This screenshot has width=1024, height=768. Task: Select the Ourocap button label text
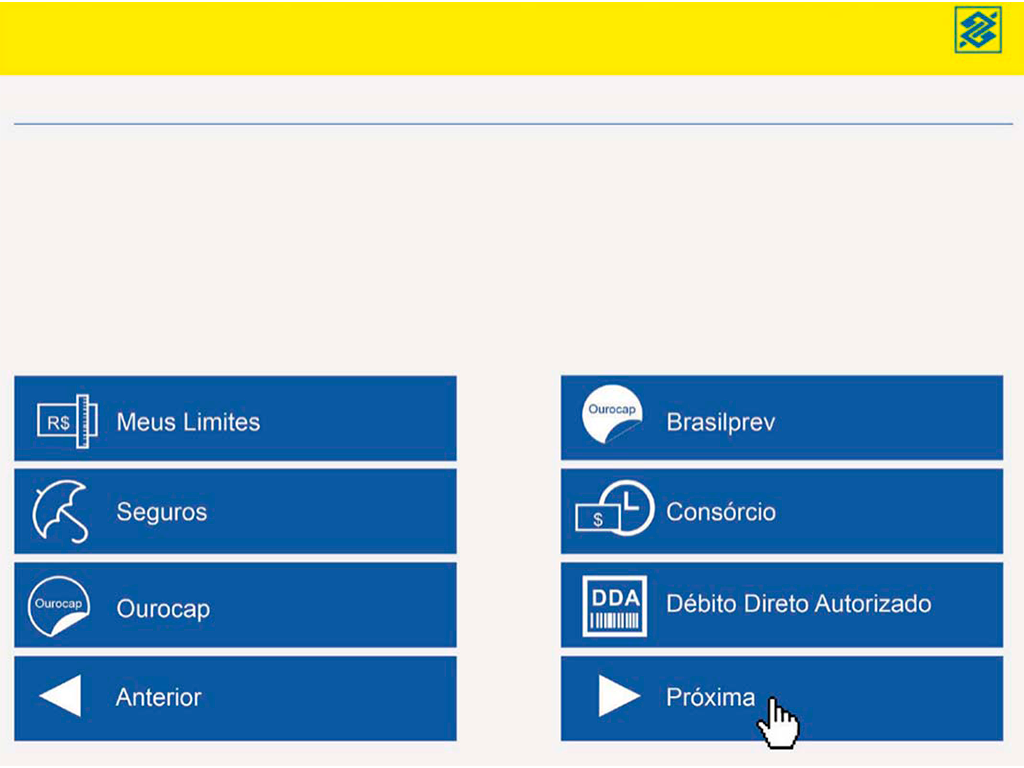point(163,609)
